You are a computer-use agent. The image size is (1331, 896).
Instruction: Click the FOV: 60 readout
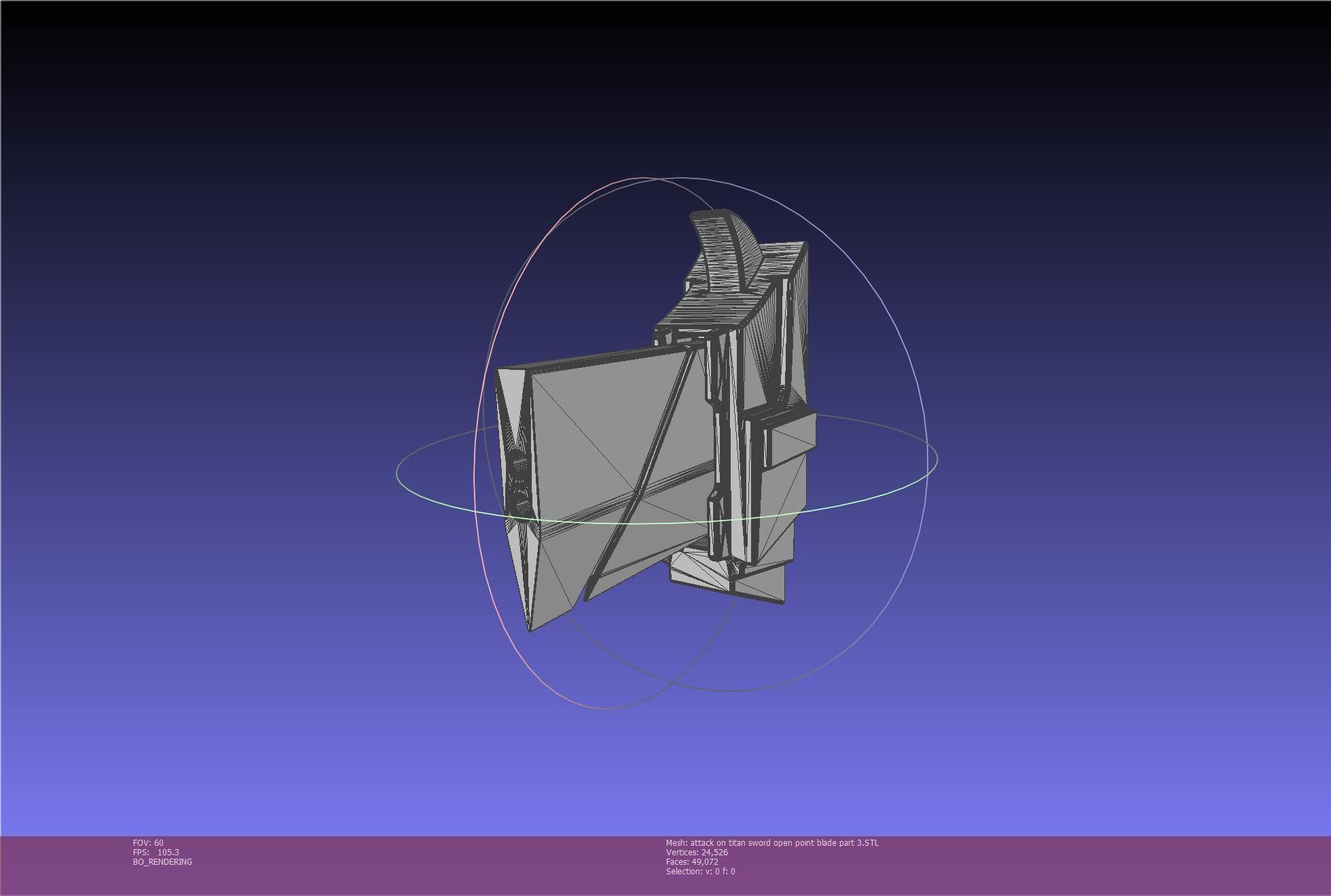pyautogui.click(x=148, y=842)
